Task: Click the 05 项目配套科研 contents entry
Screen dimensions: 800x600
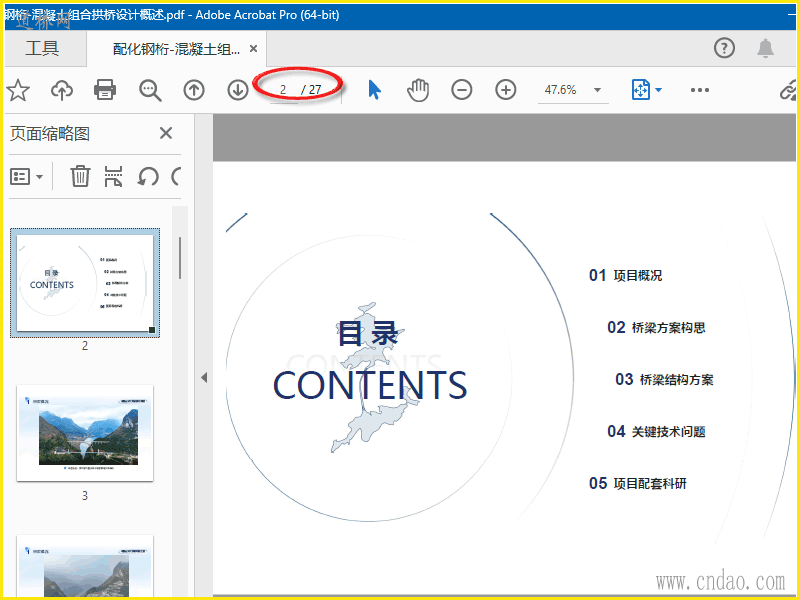Action: pos(638,483)
